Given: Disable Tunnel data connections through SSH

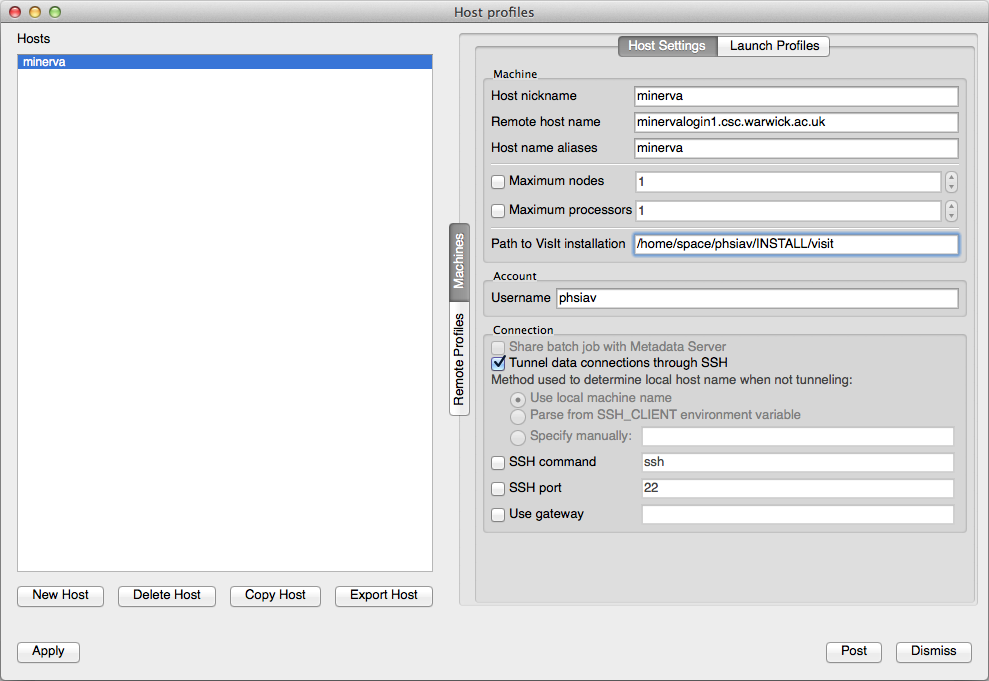Looking at the screenshot, I should pos(497,363).
